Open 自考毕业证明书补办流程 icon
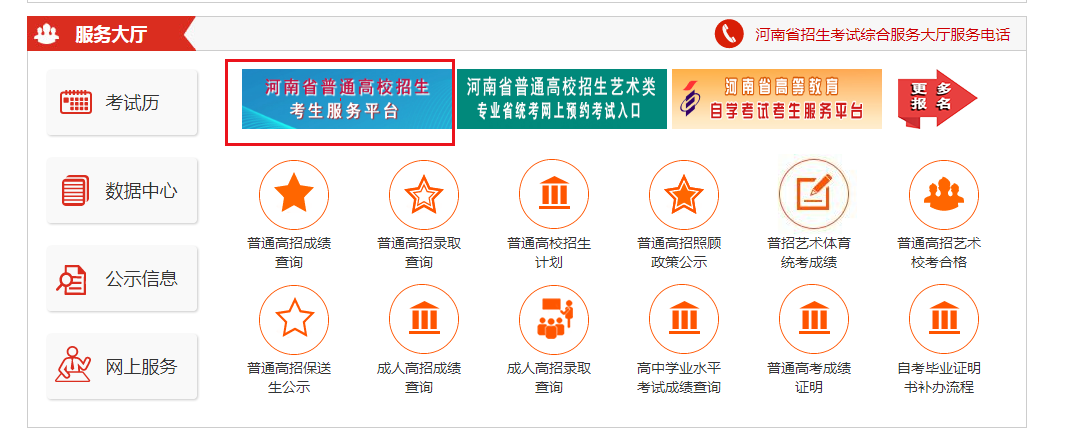The image size is (1078, 433). 943,320
